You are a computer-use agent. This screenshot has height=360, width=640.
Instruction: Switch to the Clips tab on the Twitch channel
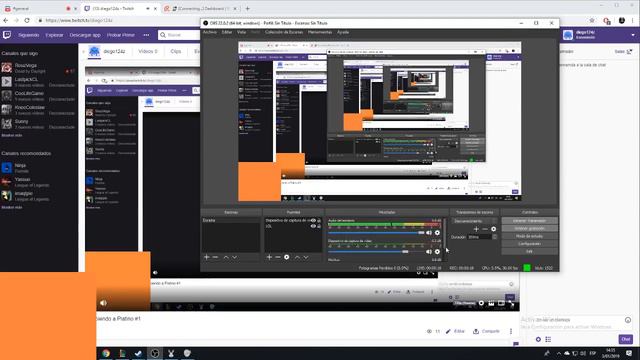click(176, 51)
